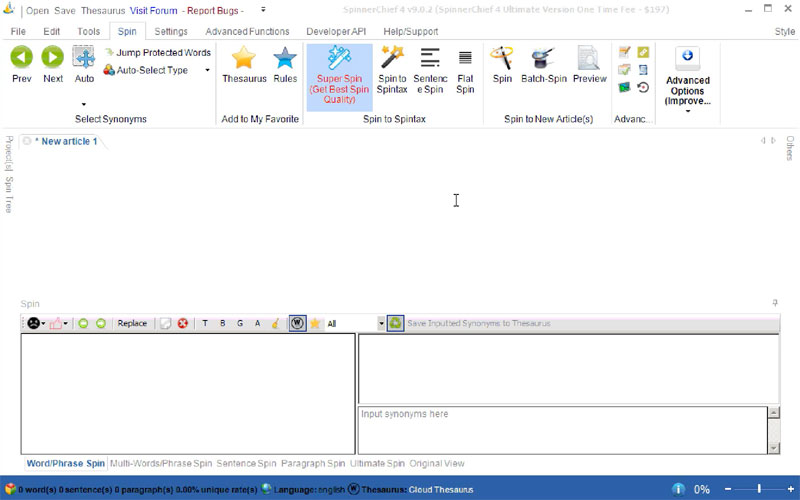
Task: Expand the Auto-Select Type dropdown arrow
Action: click(x=207, y=70)
